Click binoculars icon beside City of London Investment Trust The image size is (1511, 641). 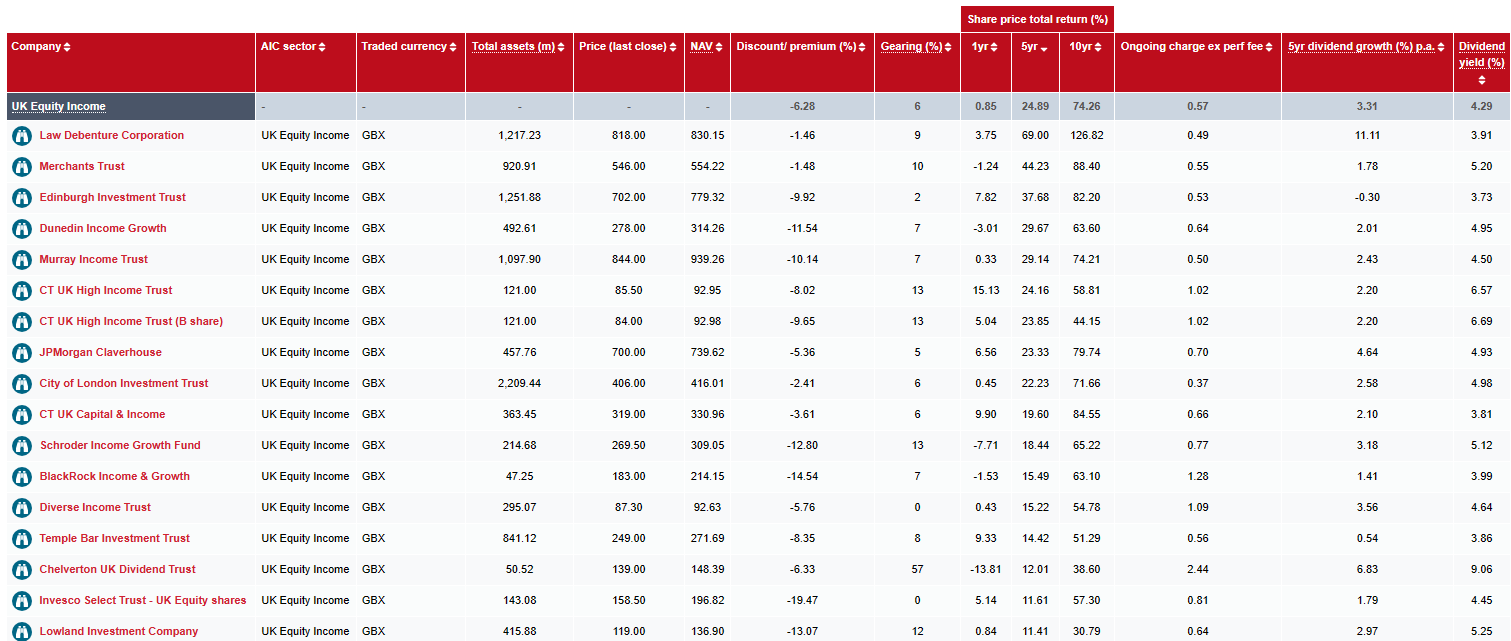coord(22,384)
